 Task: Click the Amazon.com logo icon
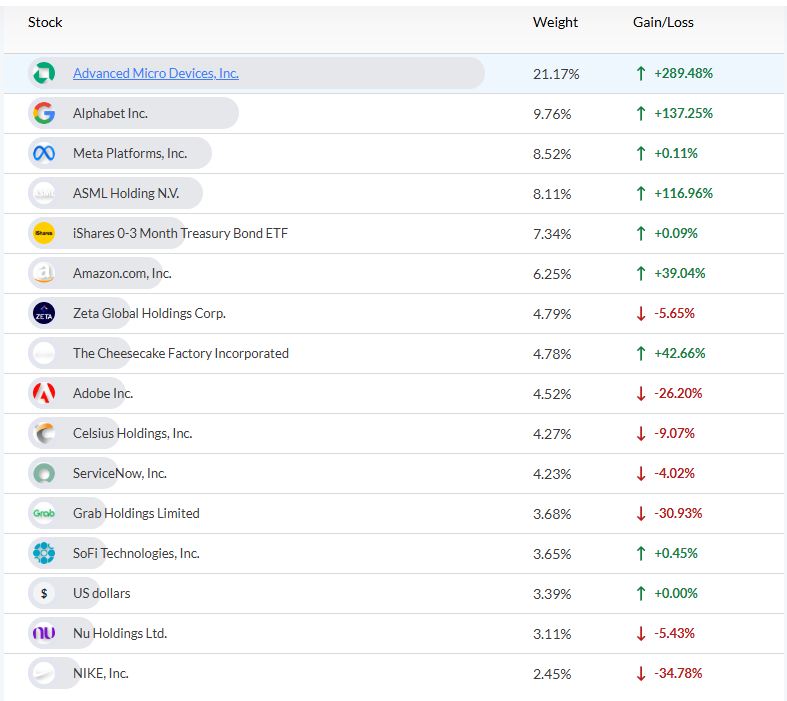coord(44,273)
